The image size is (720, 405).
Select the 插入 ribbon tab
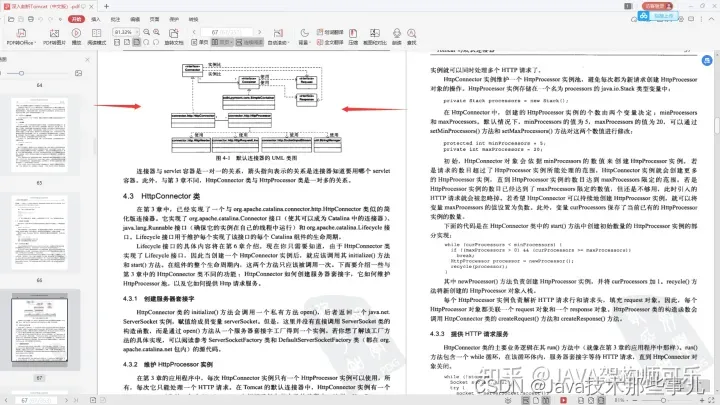pos(96,19)
